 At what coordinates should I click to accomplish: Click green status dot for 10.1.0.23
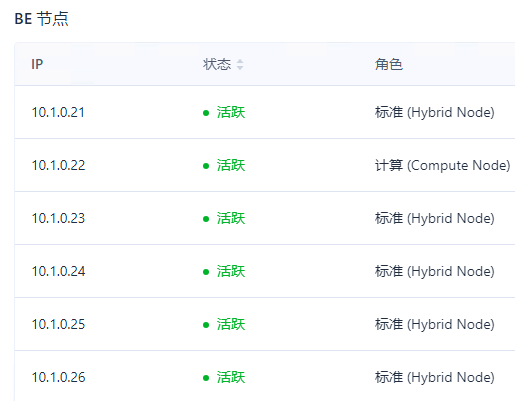coord(206,219)
